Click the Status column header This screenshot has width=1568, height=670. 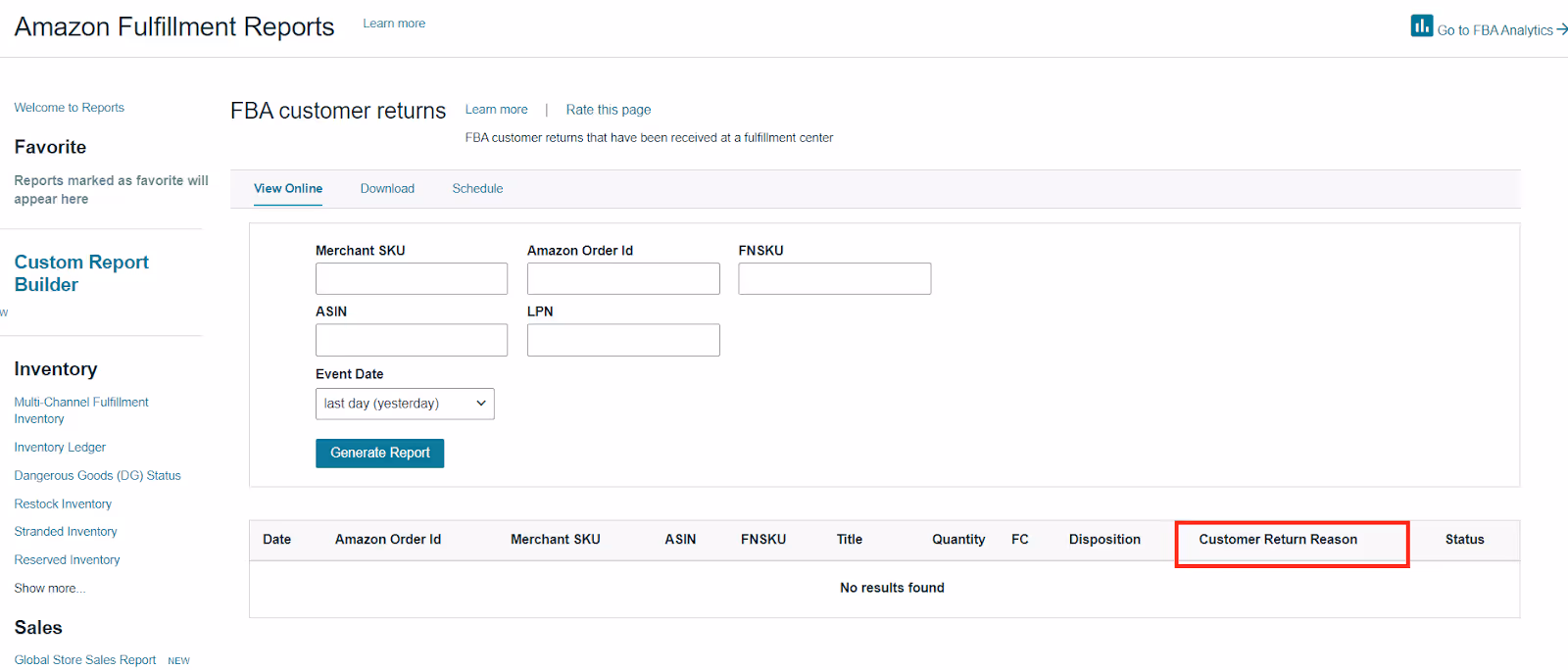click(x=1464, y=540)
